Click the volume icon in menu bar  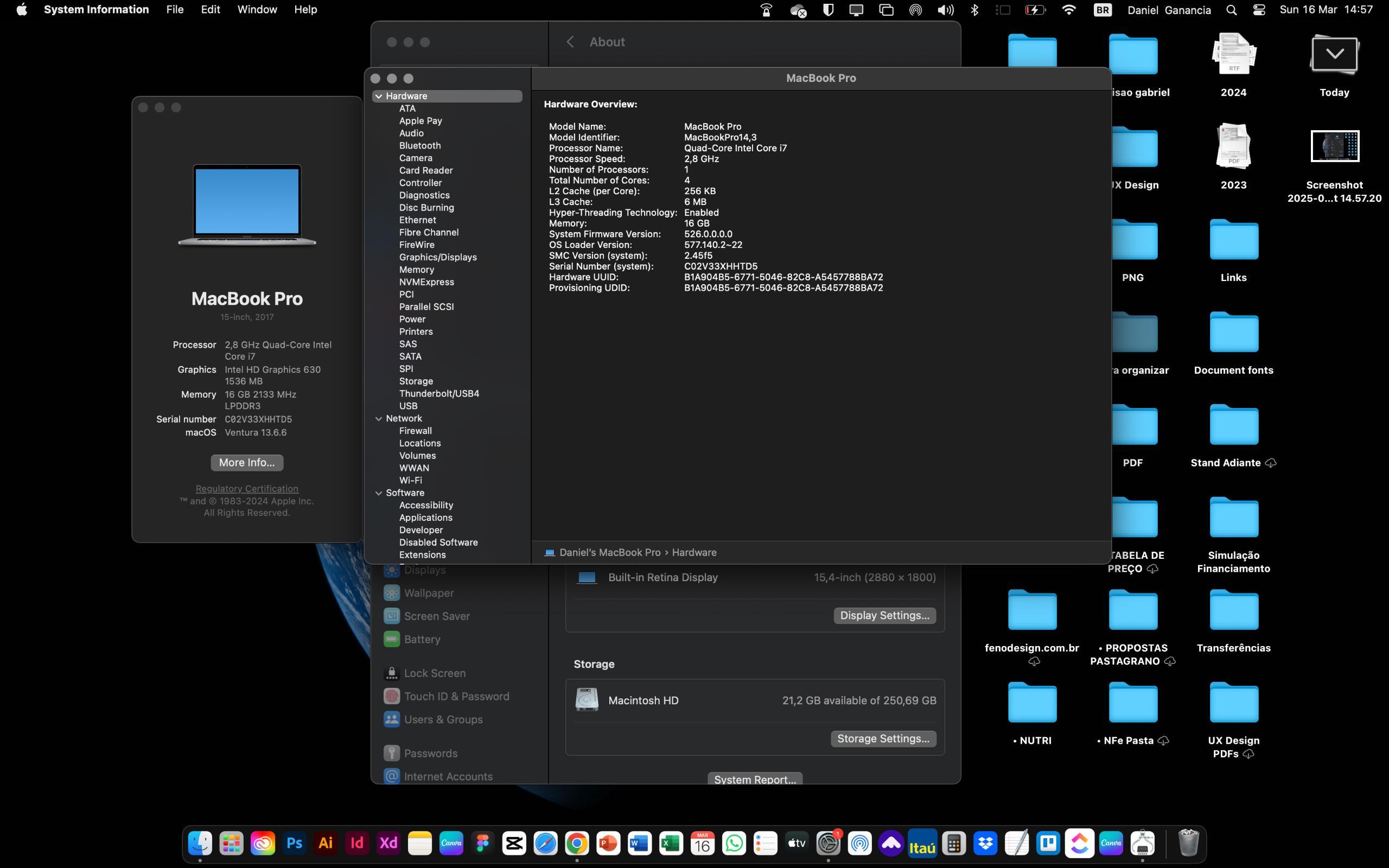point(945,10)
